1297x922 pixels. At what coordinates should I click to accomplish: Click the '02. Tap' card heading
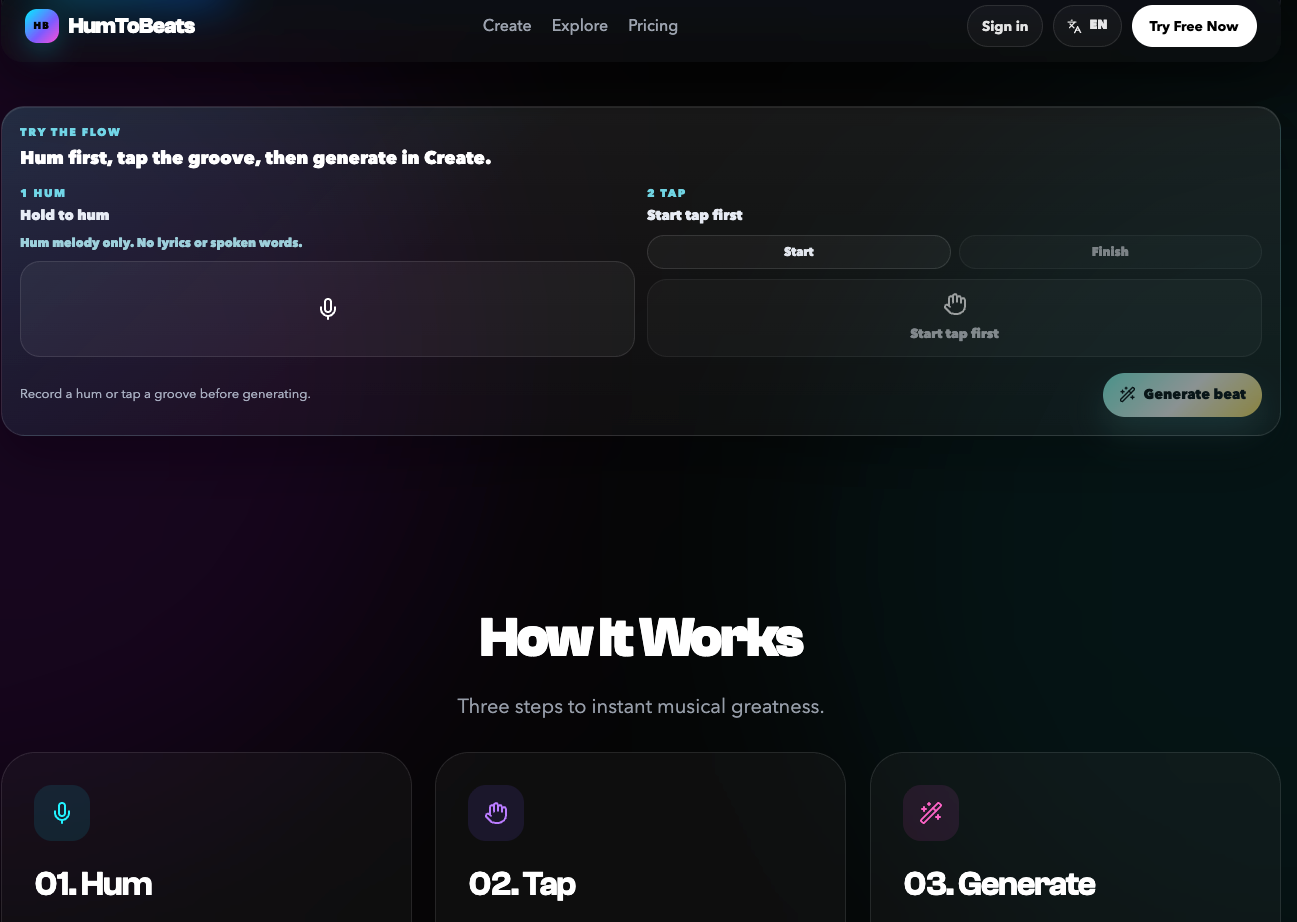point(522,884)
